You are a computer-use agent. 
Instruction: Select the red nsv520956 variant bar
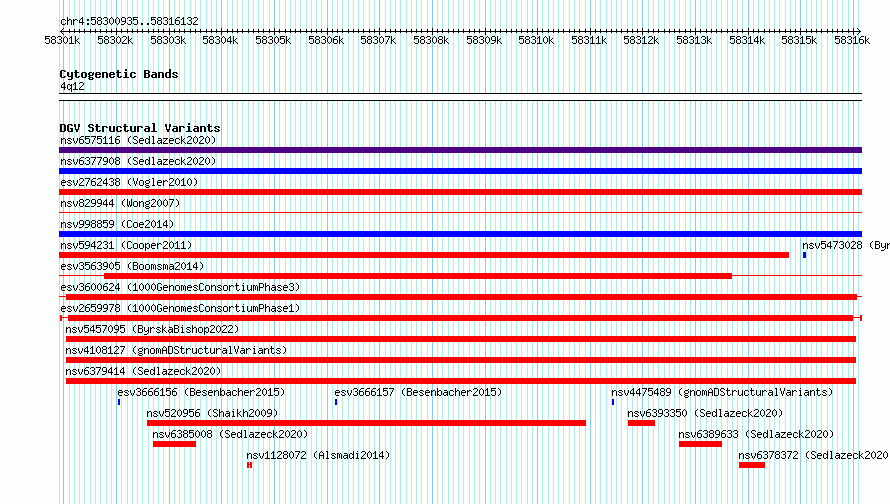tap(366, 423)
